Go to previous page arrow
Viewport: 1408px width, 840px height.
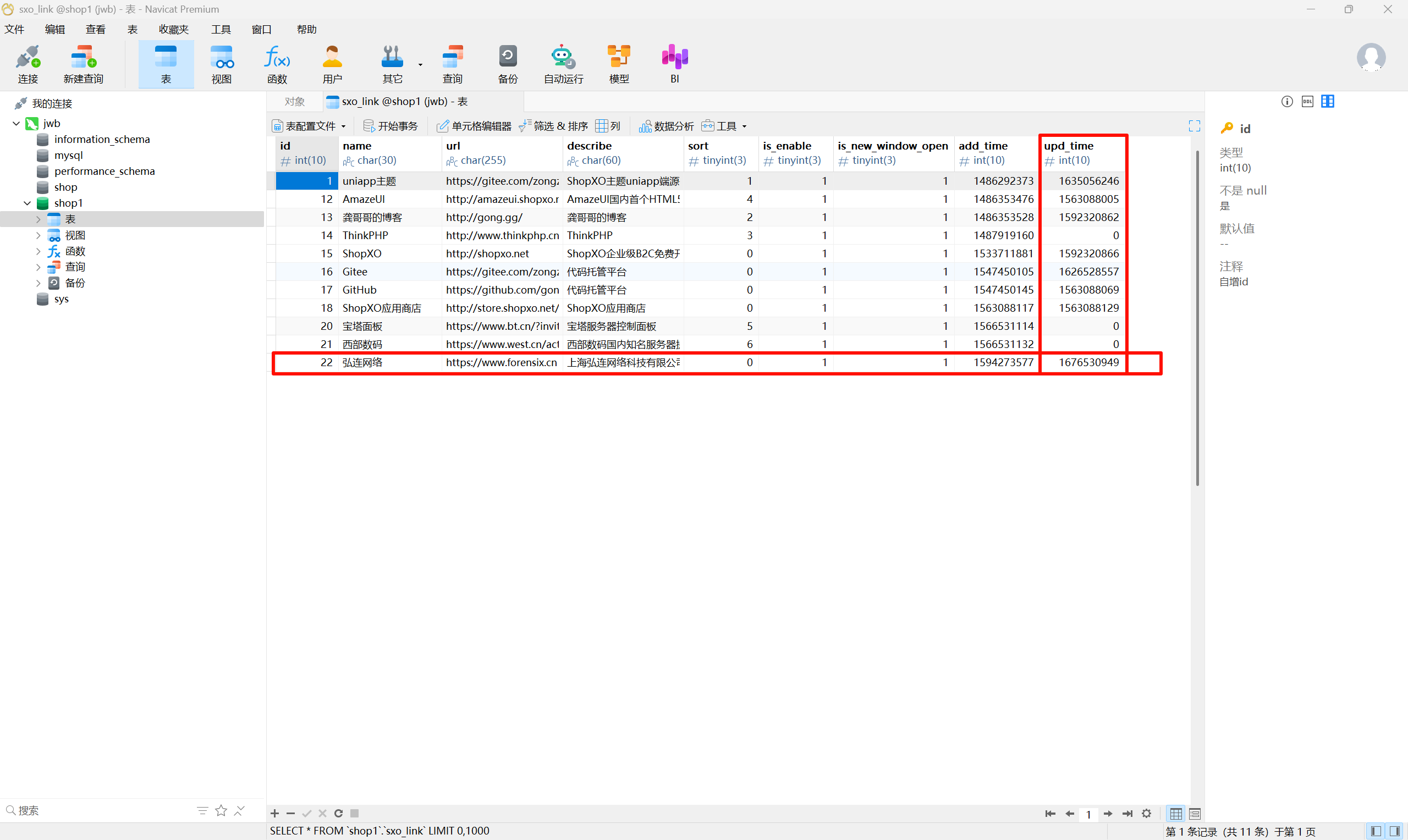1069,814
